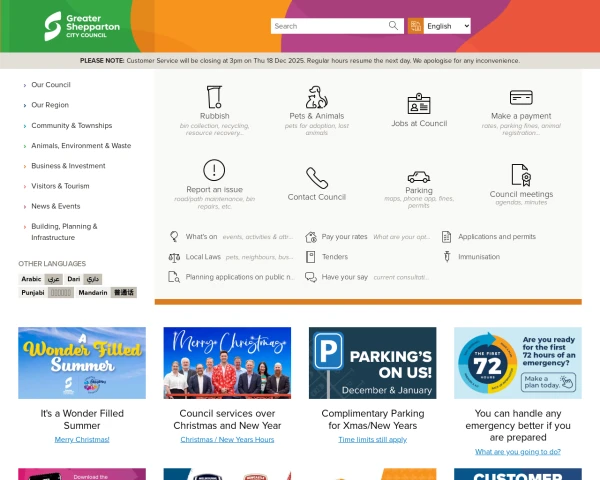Expand the Visitors & Tourism arrow
600x480 pixels.
coord(25,187)
